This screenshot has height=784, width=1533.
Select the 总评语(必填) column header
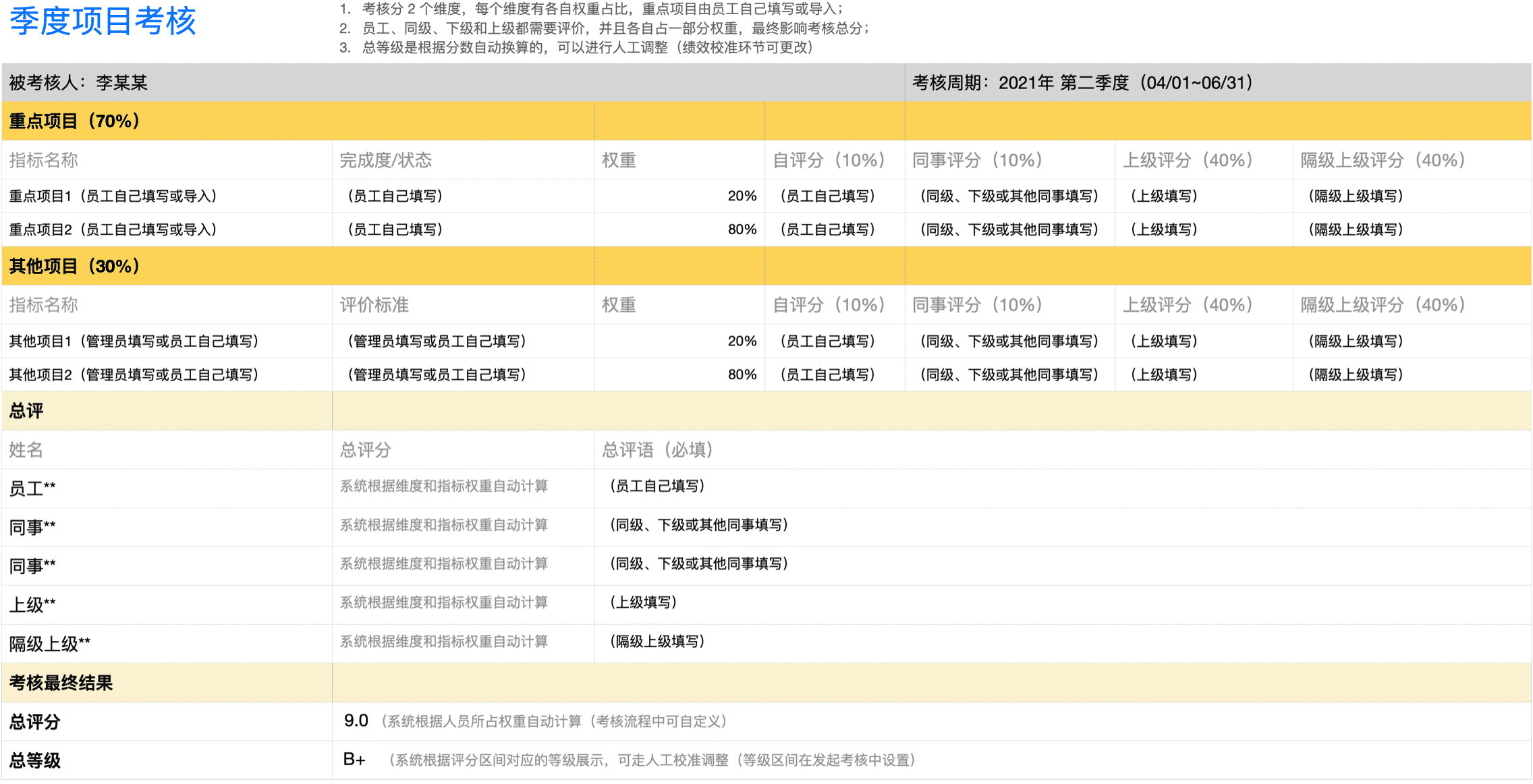tap(1063, 450)
